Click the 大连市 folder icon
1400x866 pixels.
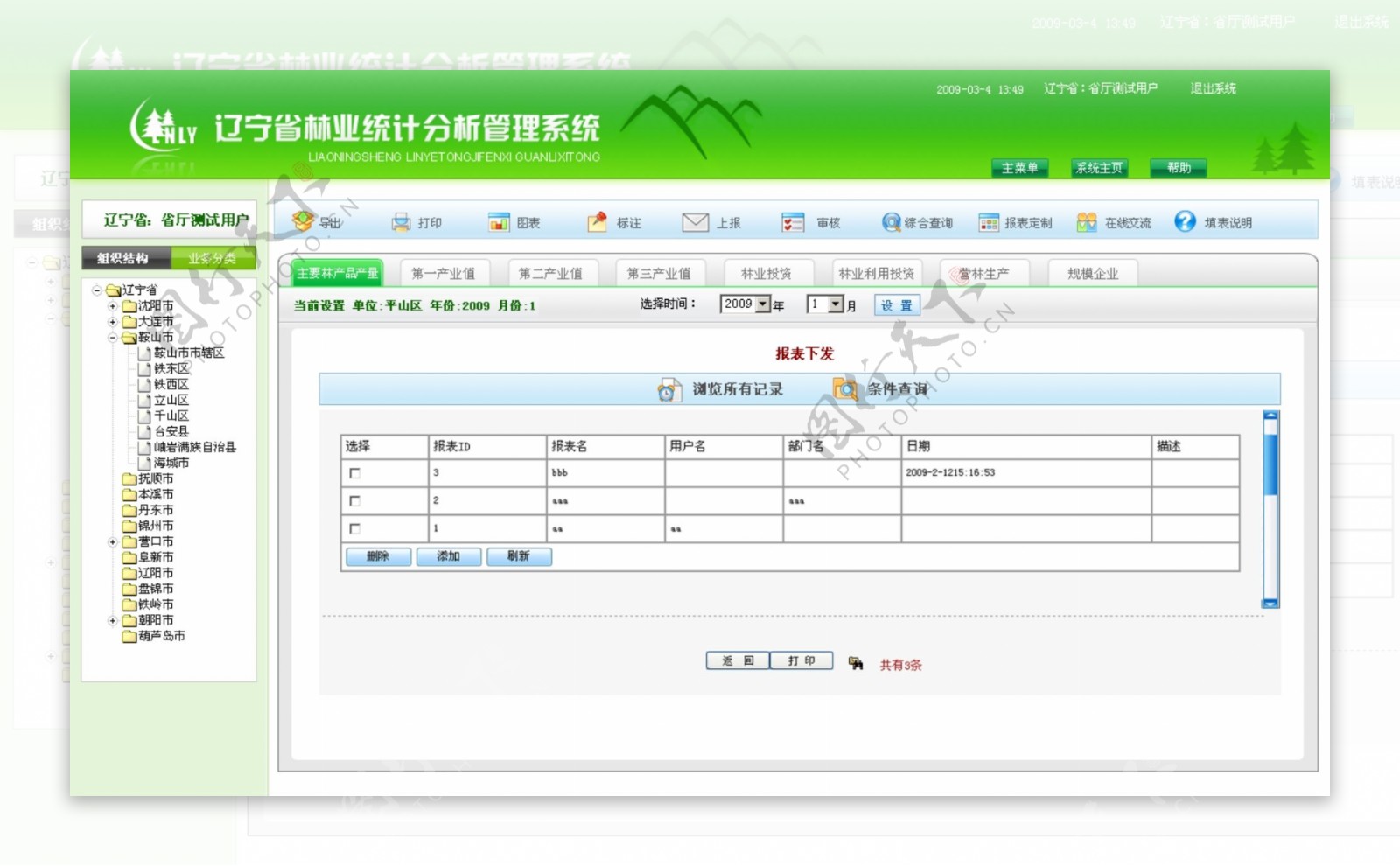pos(129,322)
